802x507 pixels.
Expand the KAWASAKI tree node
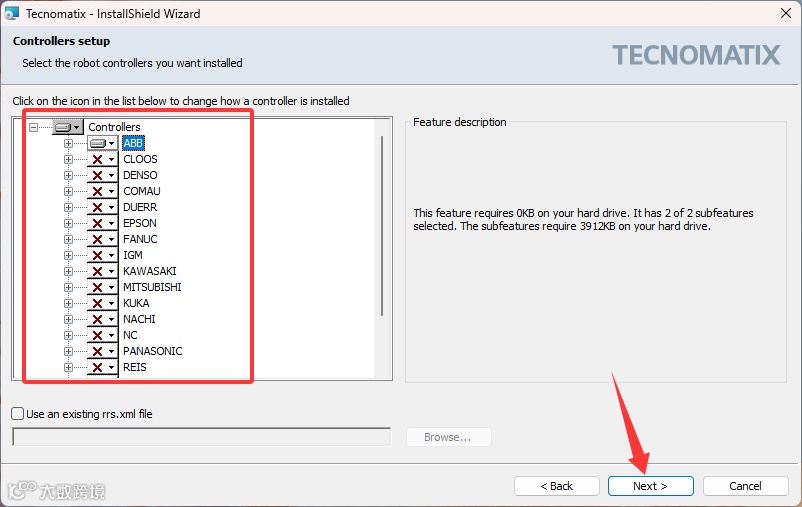(x=68, y=271)
